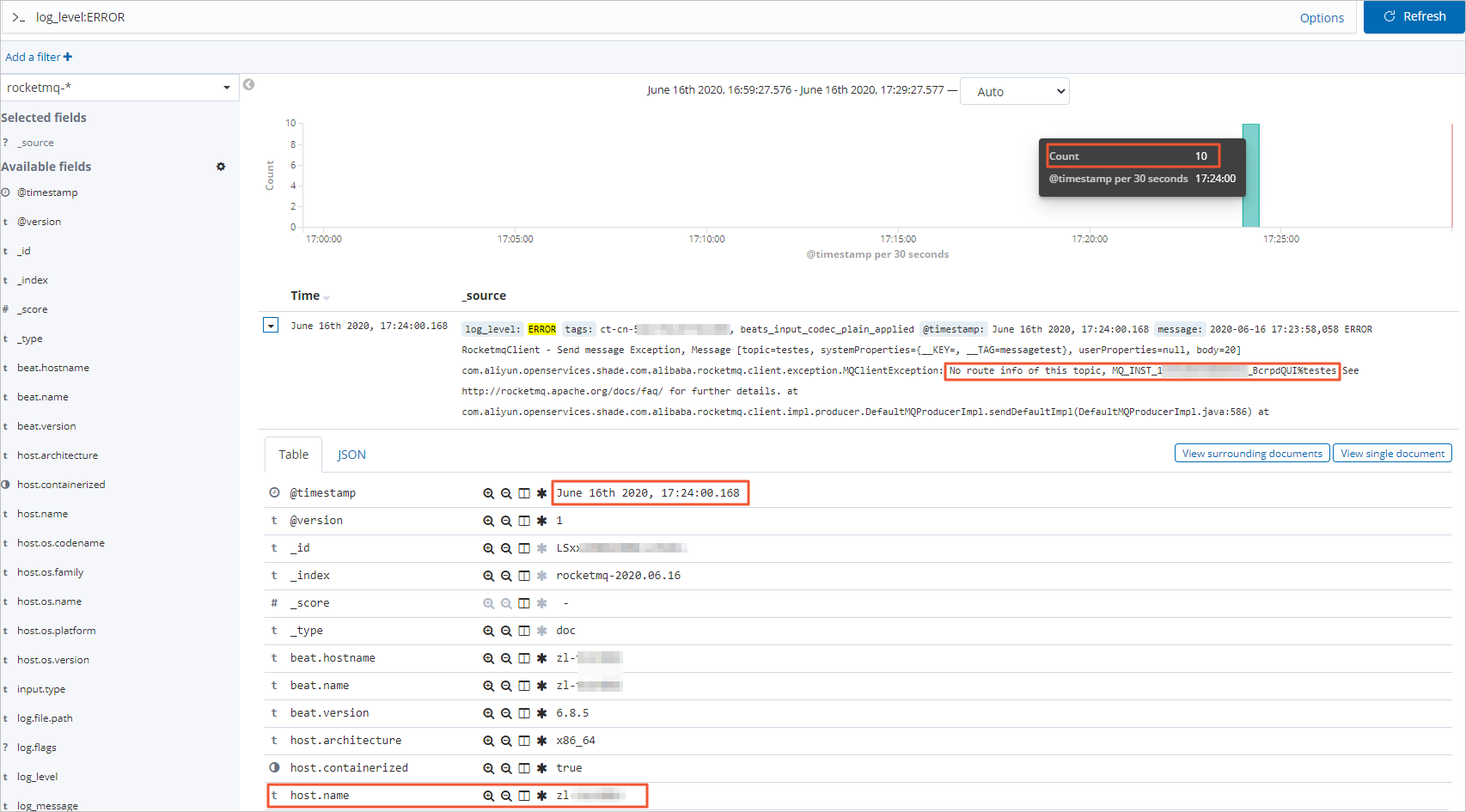The height and width of the screenshot is (812, 1466).
Task: Filter out the beat.name value
Action: [x=506, y=686]
